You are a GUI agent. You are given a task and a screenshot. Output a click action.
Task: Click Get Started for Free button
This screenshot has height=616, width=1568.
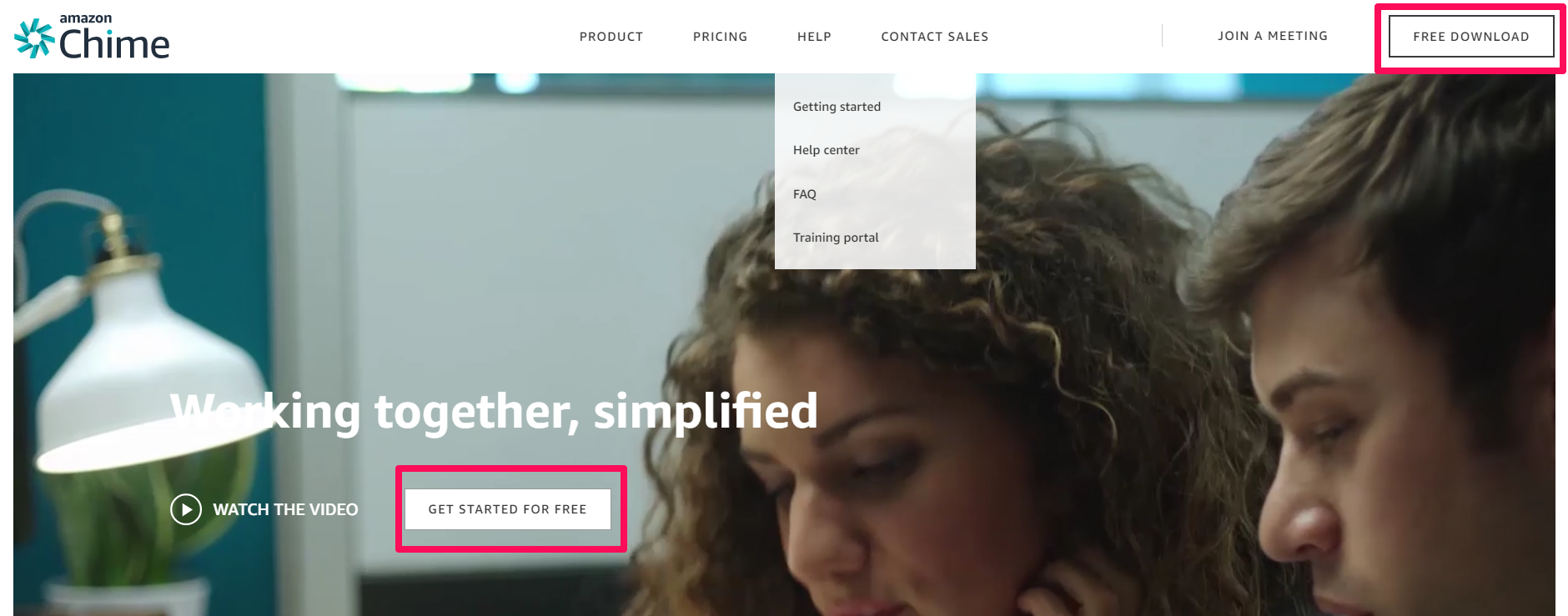508,509
